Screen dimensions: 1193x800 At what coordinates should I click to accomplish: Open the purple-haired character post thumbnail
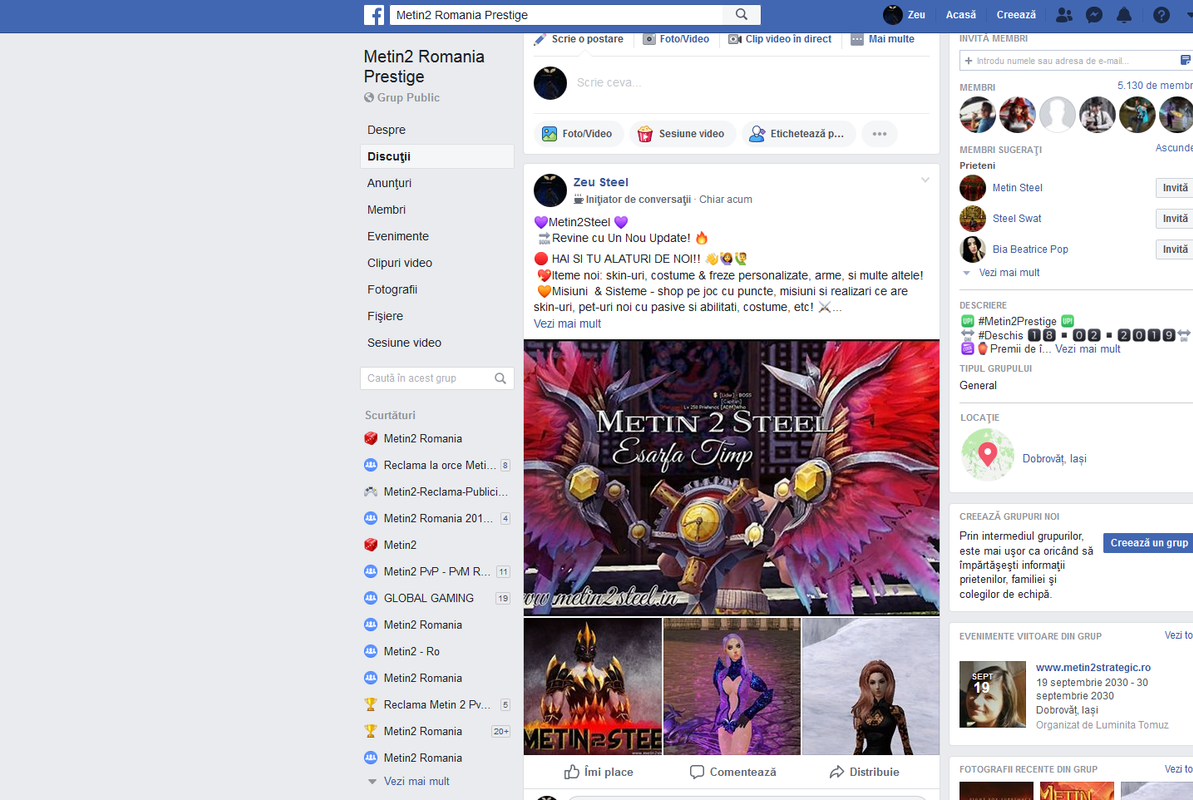click(x=732, y=687)
